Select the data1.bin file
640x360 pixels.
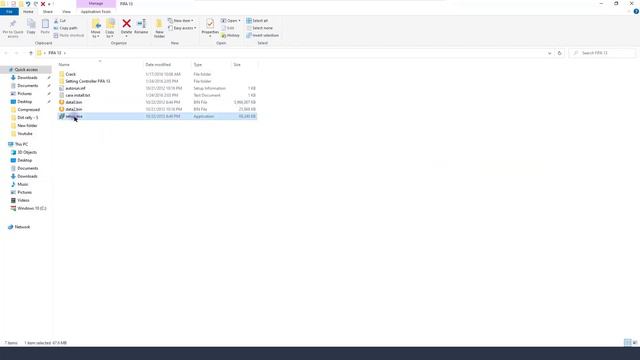pos(73,102)
